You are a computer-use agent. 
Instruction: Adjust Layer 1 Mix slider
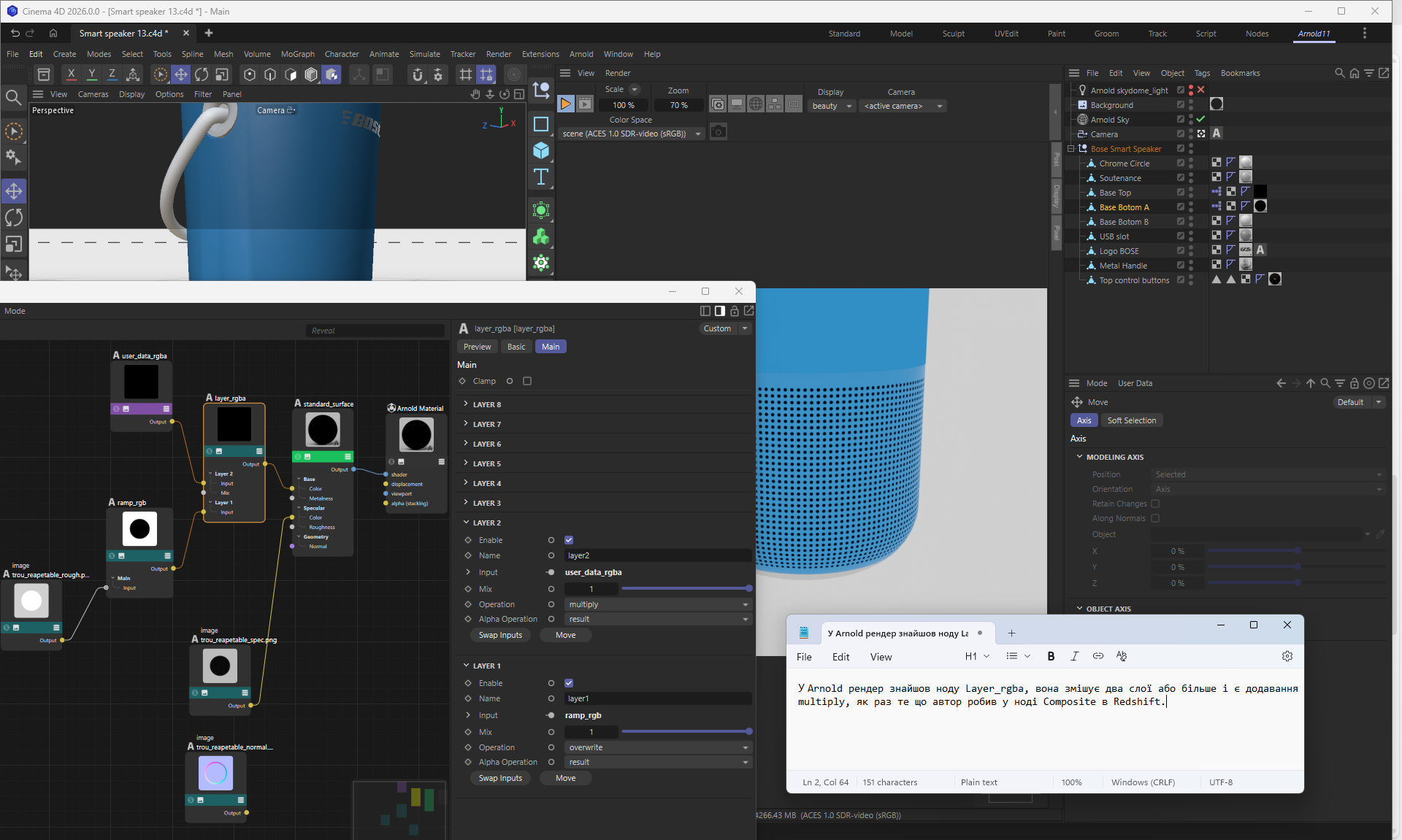coord(685,732)
